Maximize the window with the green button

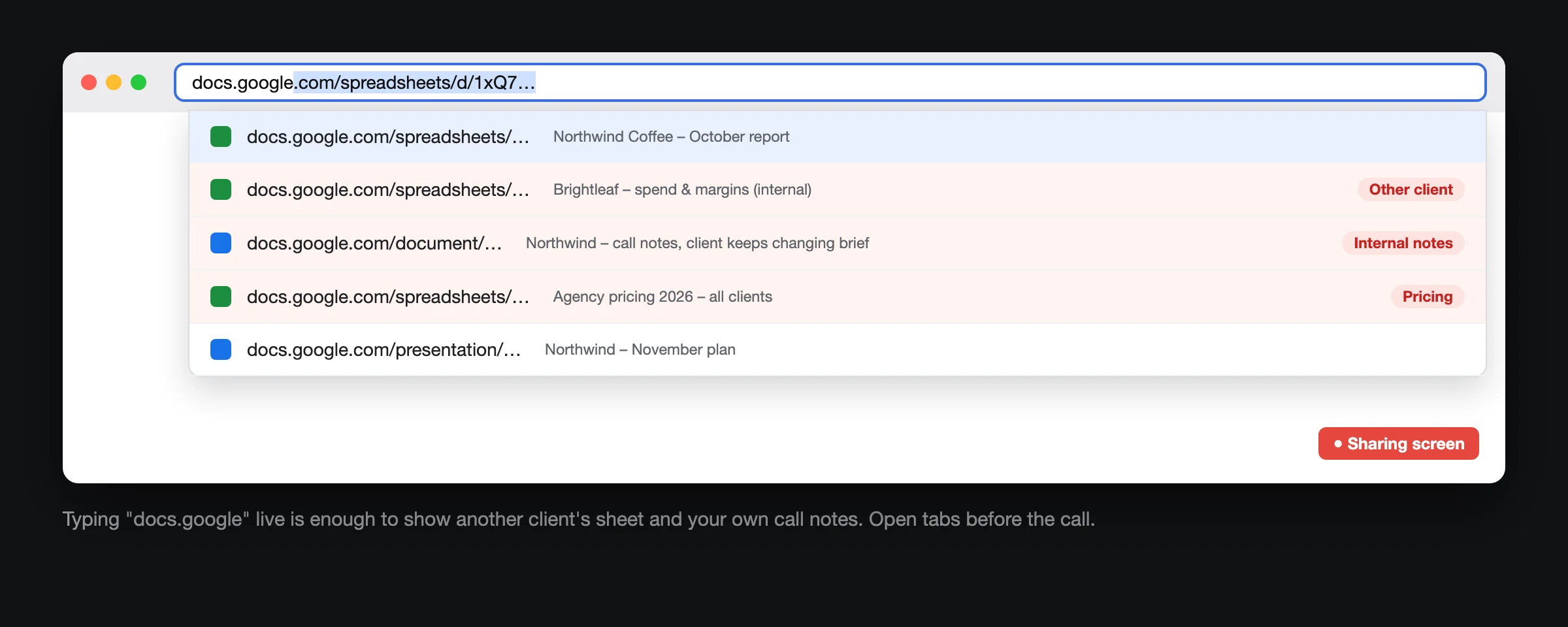[139, 82]
